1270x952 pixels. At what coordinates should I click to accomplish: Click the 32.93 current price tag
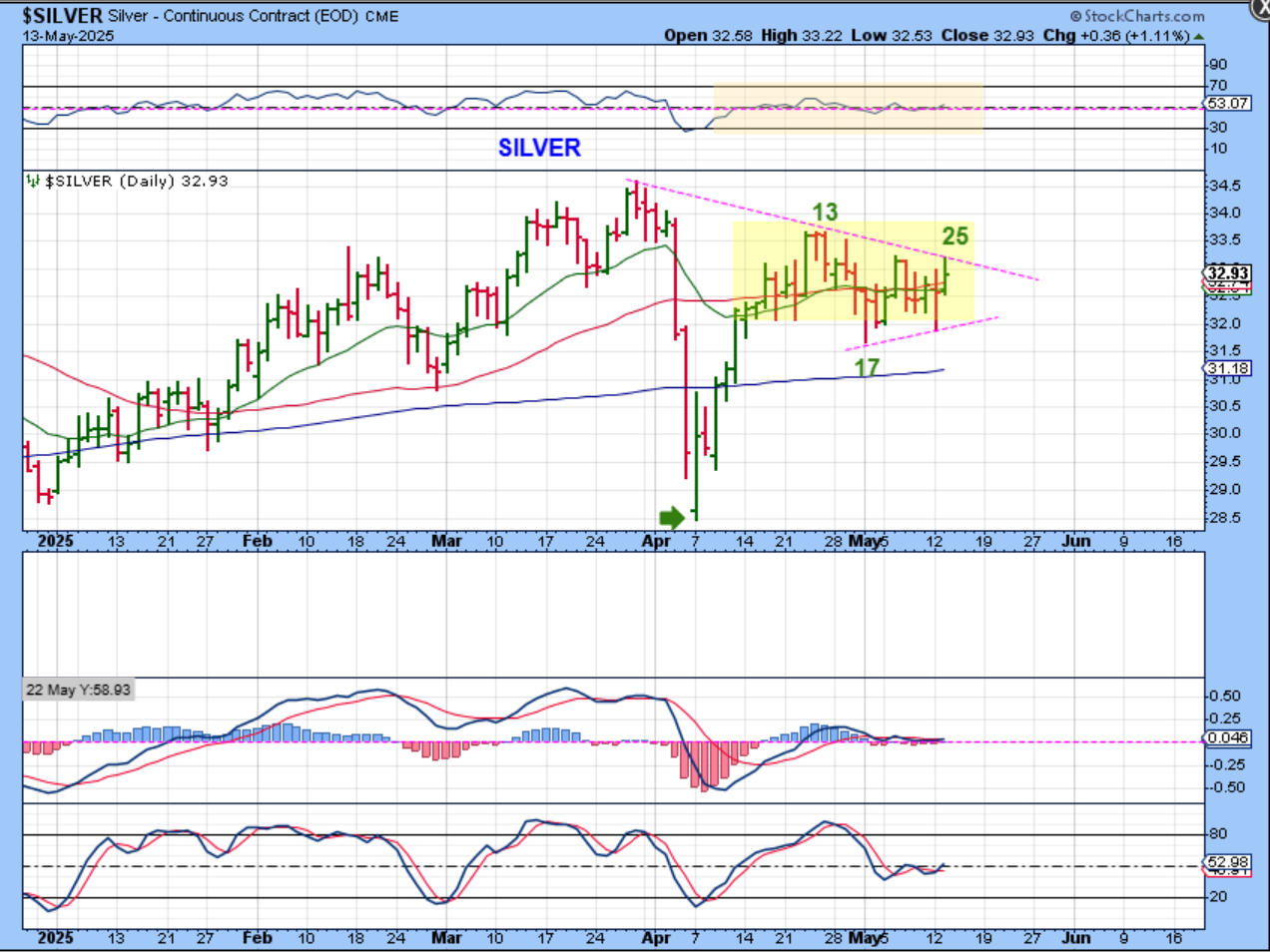click(1227, 272)
